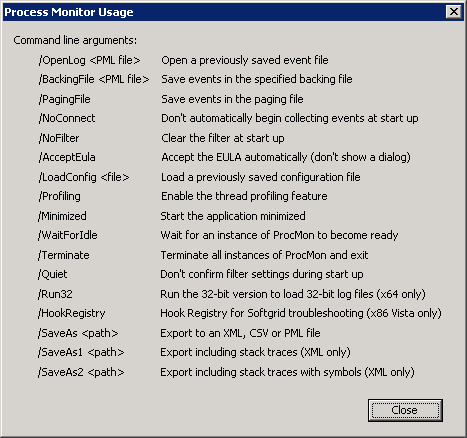
Task: Click the /AcceptEula argument label
Action: pos(67,157)
